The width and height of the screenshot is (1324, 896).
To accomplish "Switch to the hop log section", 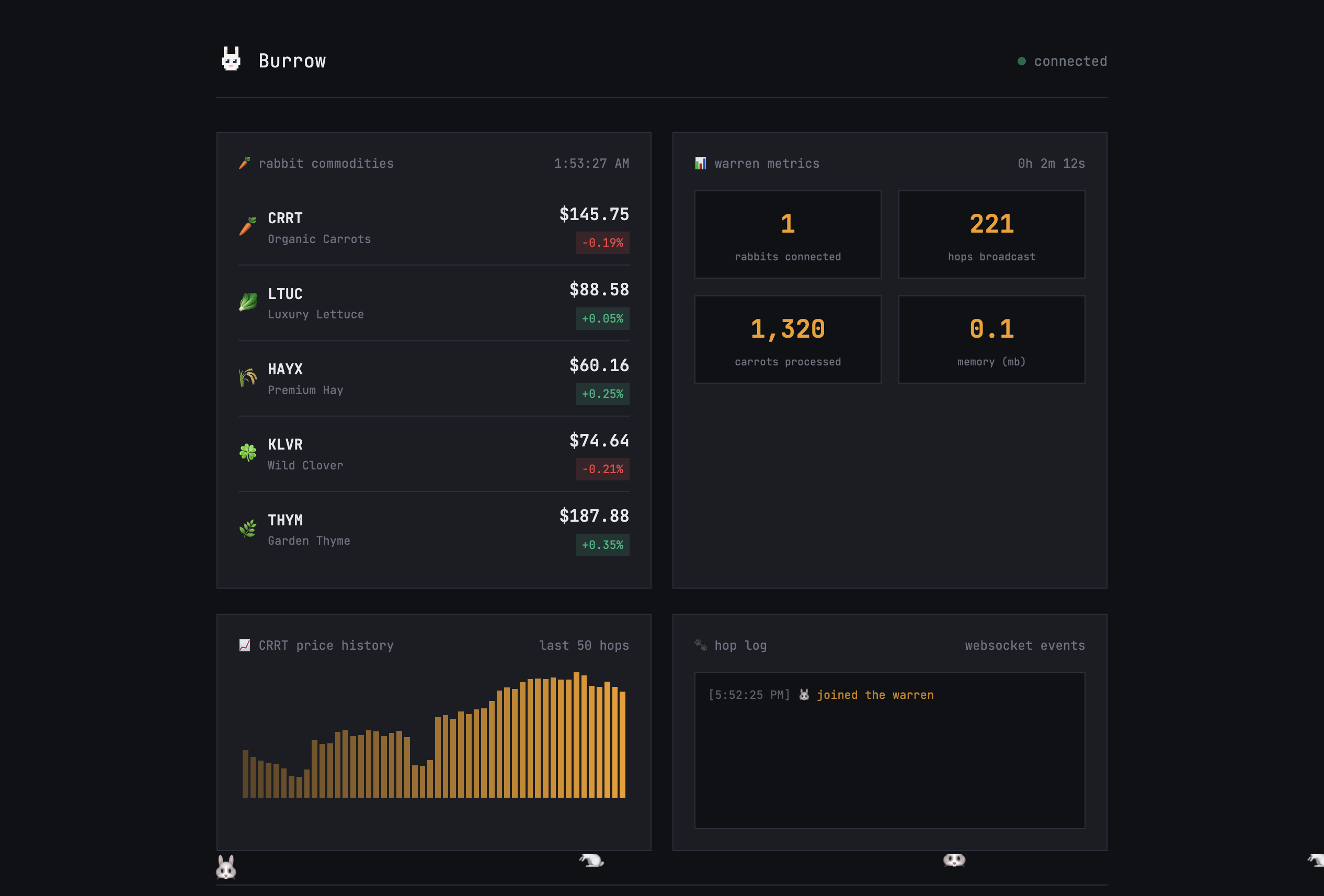I will [x=740, y=645].
